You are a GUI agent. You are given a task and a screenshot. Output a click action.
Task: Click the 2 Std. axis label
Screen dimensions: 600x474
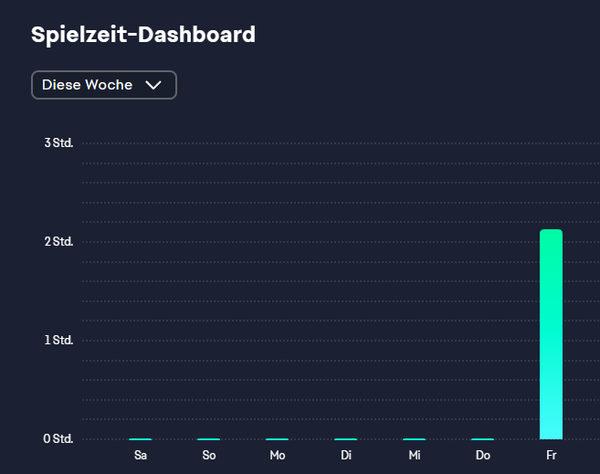(x=59, y=241)
